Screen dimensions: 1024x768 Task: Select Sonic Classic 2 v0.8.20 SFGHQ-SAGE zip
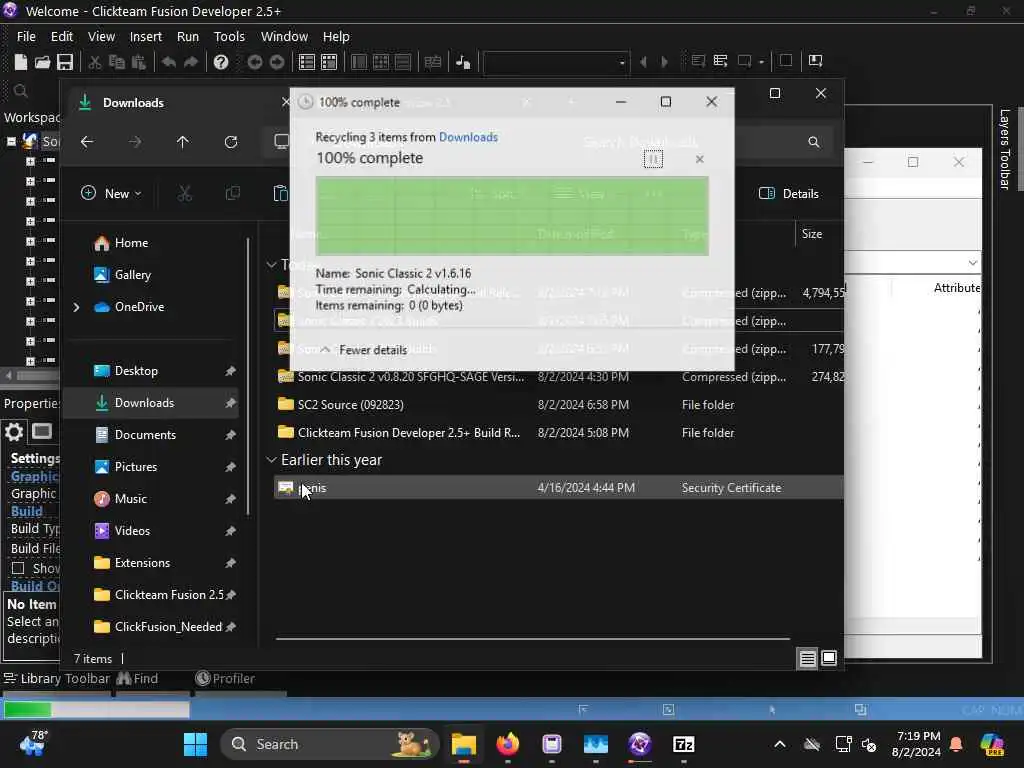click(558, 377)
